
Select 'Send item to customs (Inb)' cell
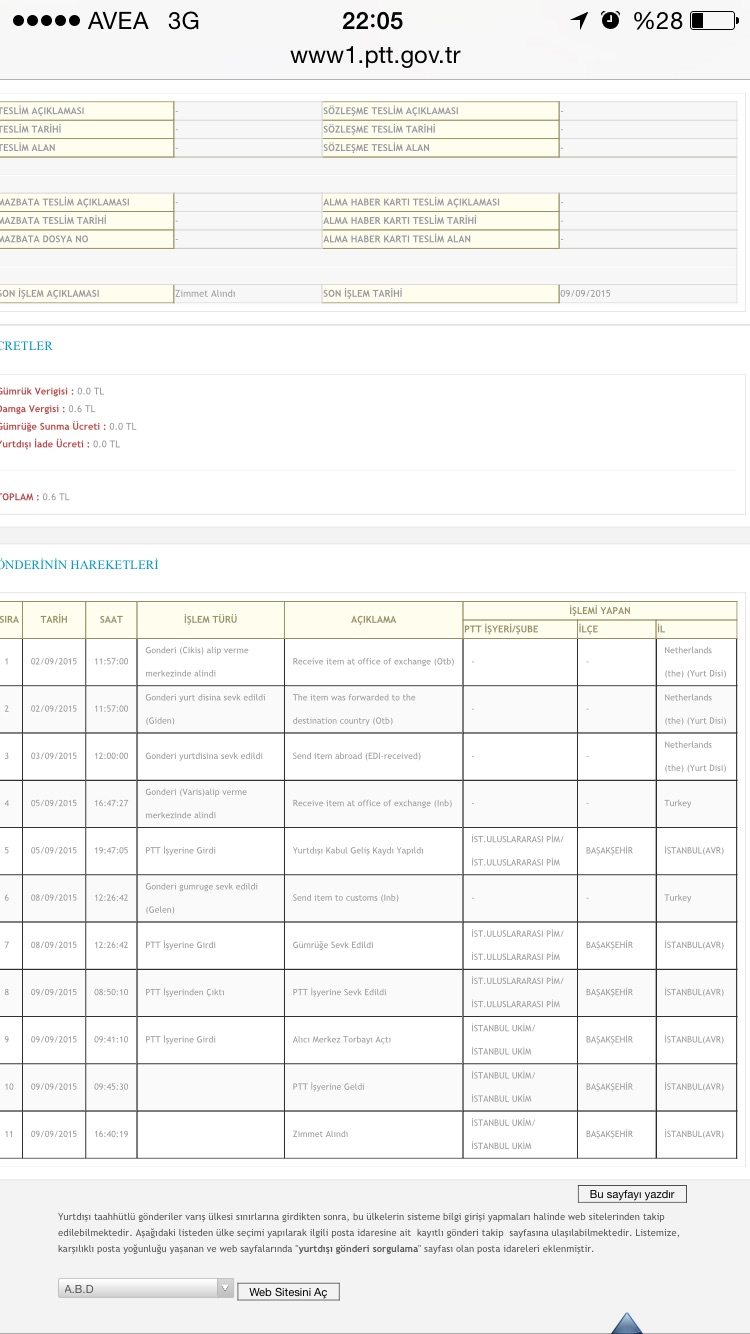(373, 898)
